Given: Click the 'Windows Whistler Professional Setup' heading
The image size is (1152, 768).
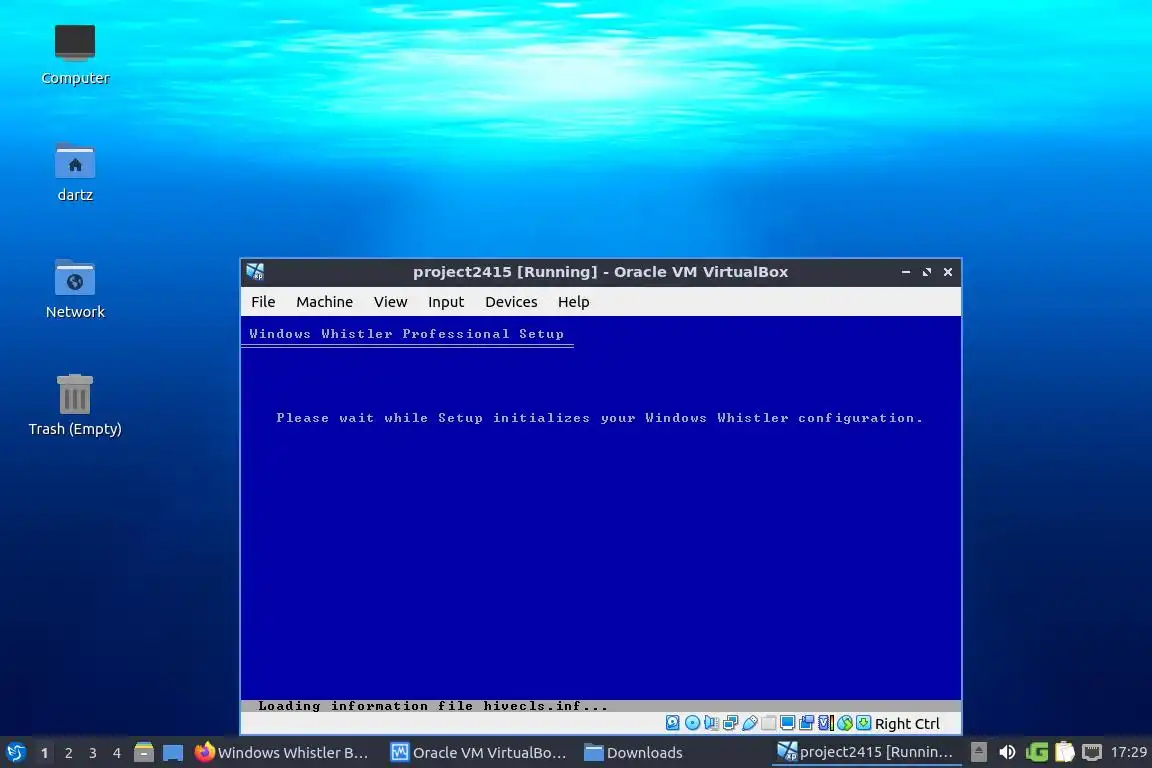Looking at the screenshot, I should tap(406, 334).
